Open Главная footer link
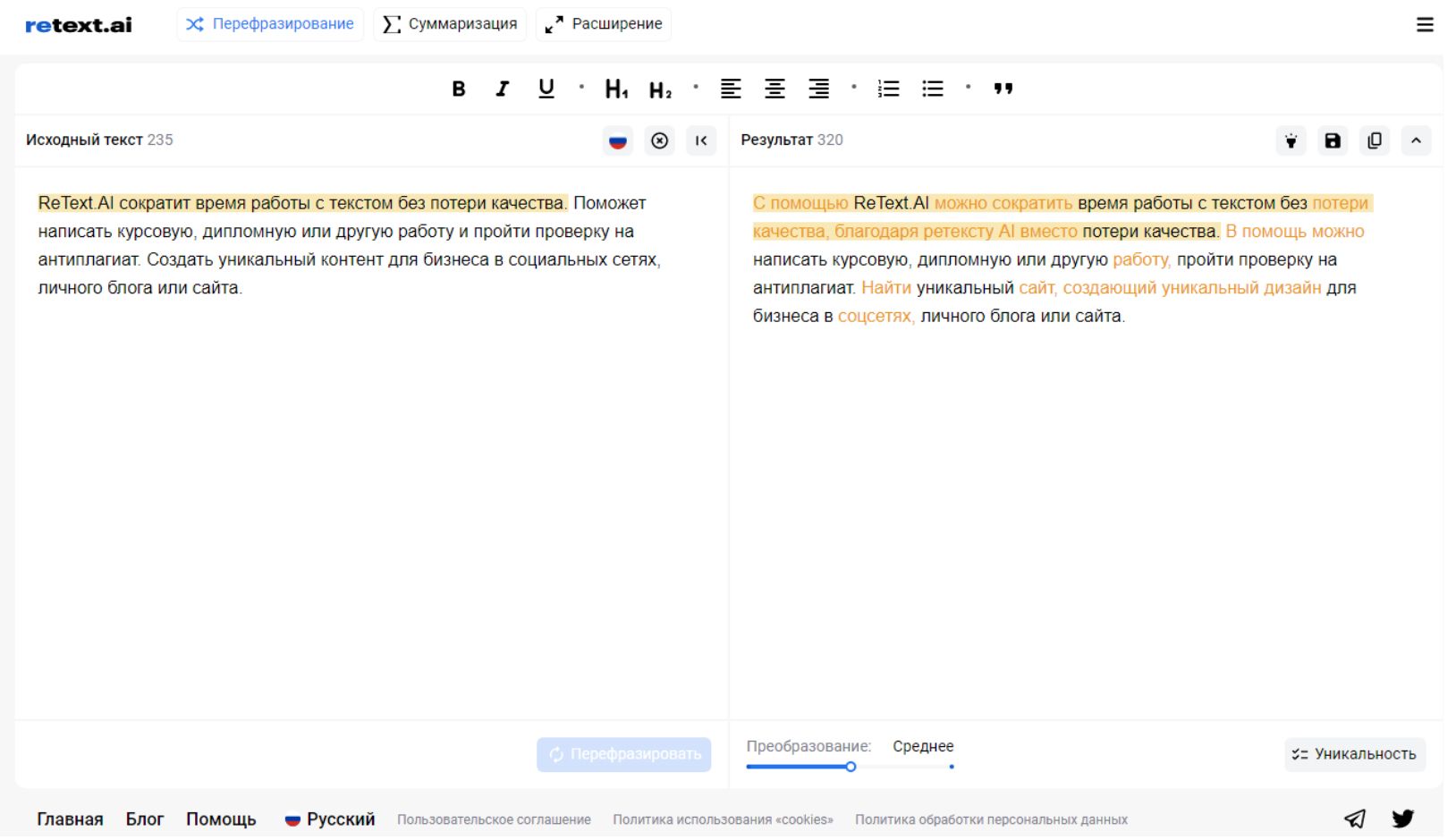This screenshot has height=840, width=1456. coord(70,819)
